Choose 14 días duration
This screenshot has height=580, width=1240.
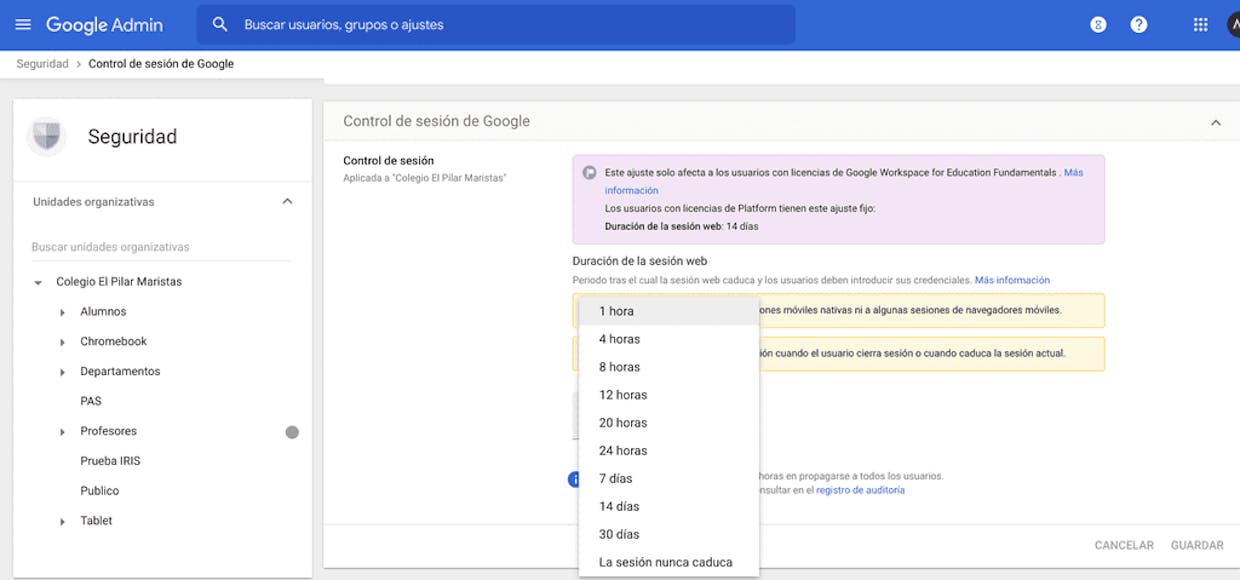669,507
